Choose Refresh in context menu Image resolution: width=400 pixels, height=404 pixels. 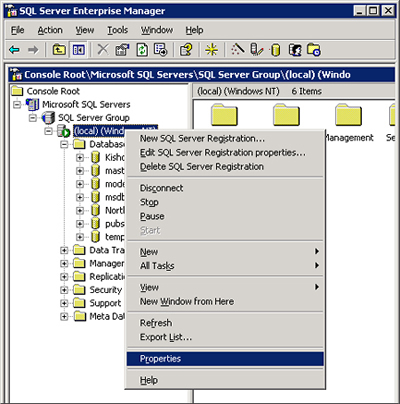point(225,323)
